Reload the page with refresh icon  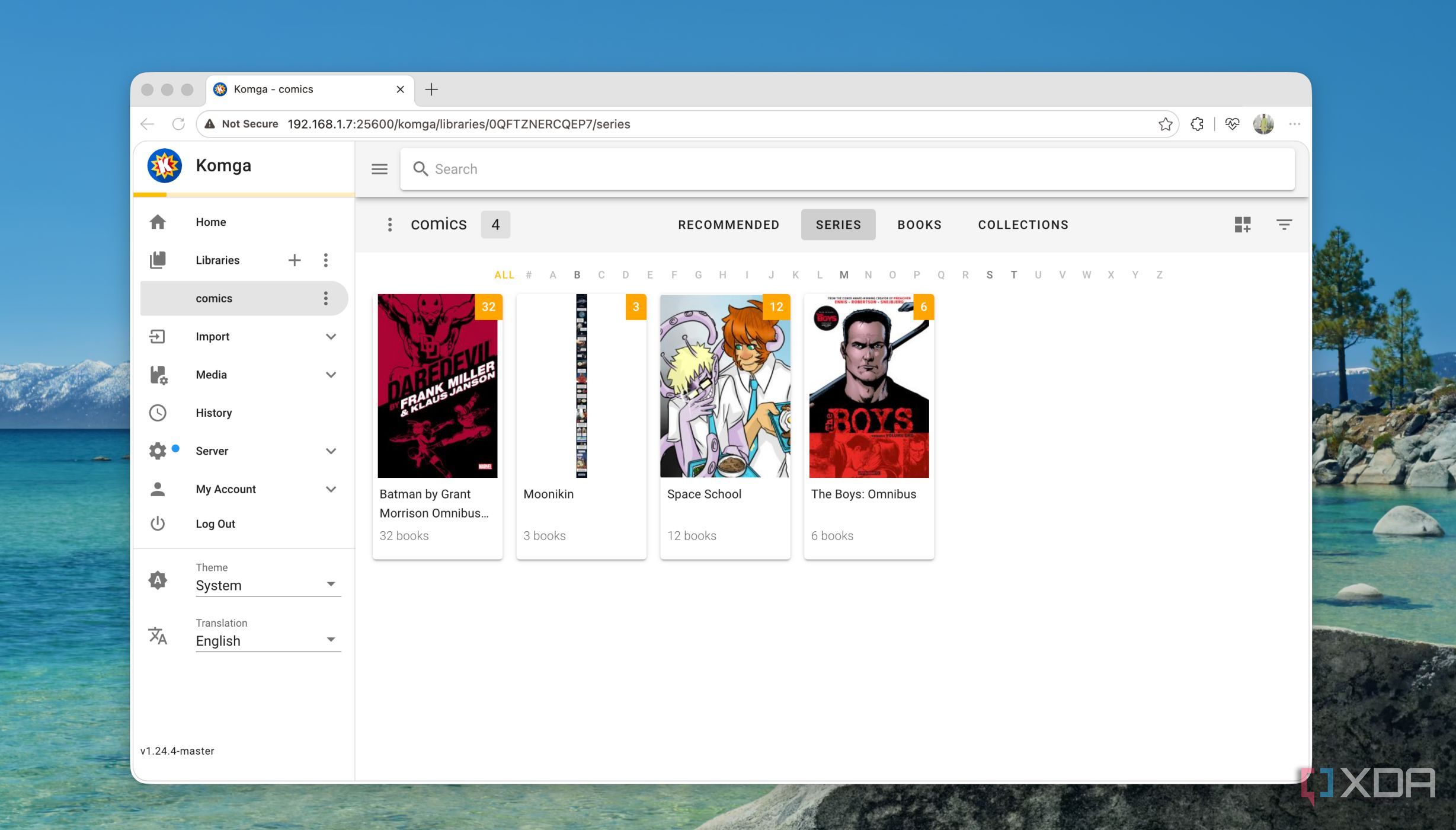(178, 124)
